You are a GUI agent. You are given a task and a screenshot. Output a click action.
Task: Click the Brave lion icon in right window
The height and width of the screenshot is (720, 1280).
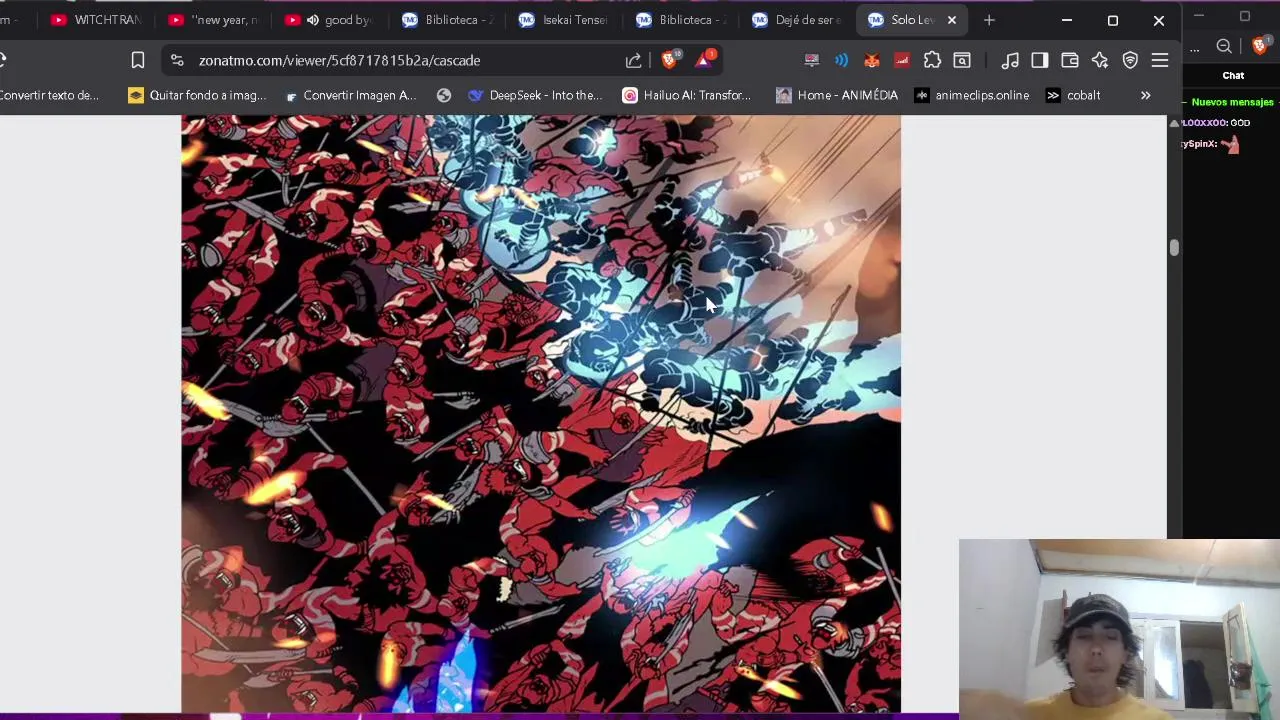pyautogui.click(x=1260, y=46)
